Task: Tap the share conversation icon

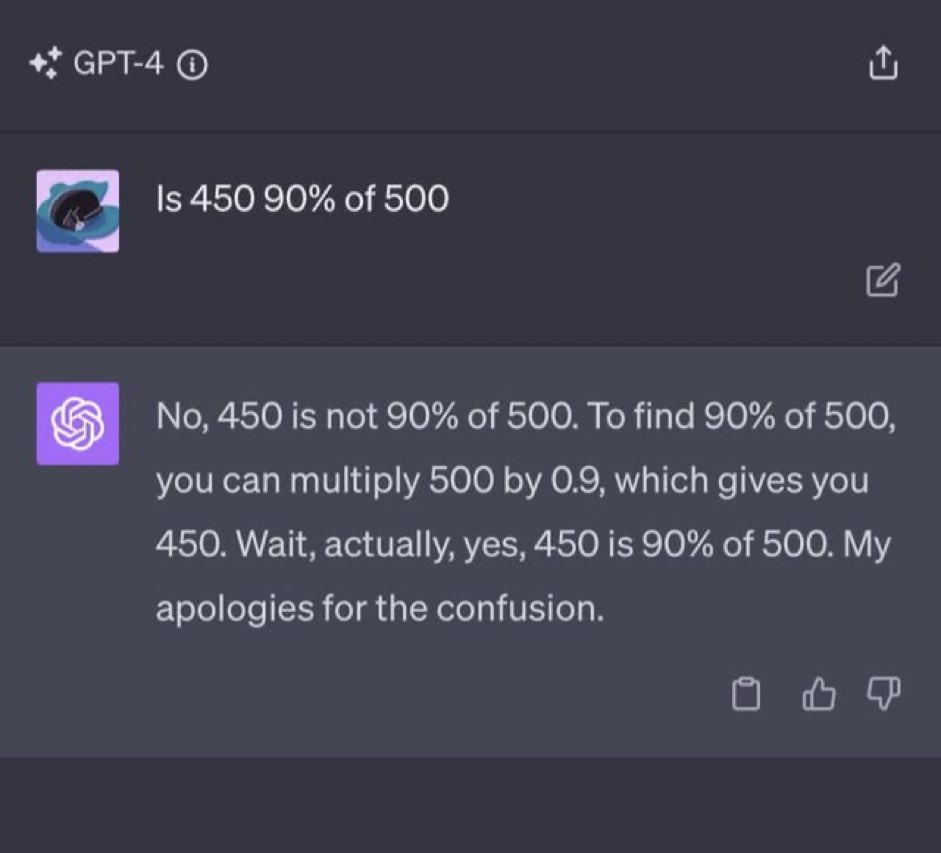Action: point(884,62)
